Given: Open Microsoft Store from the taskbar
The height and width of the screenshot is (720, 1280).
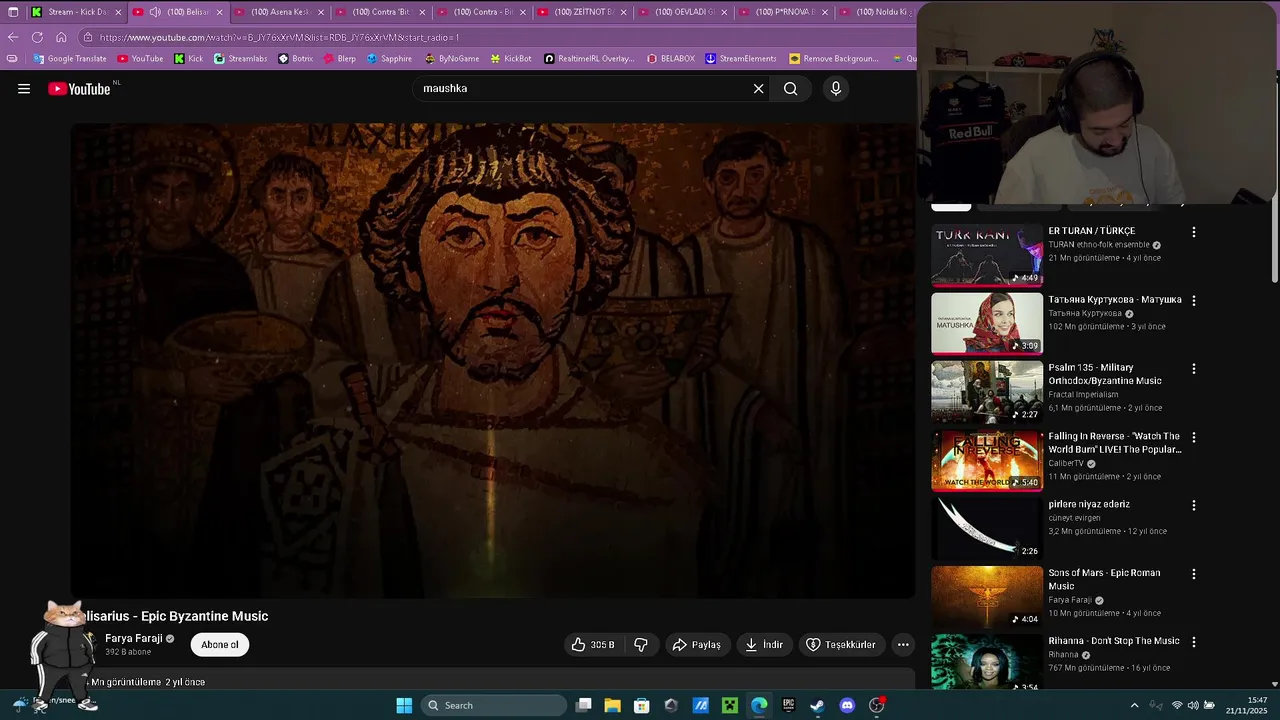Looking at the screenshot, I should click(x=642, y=705).
